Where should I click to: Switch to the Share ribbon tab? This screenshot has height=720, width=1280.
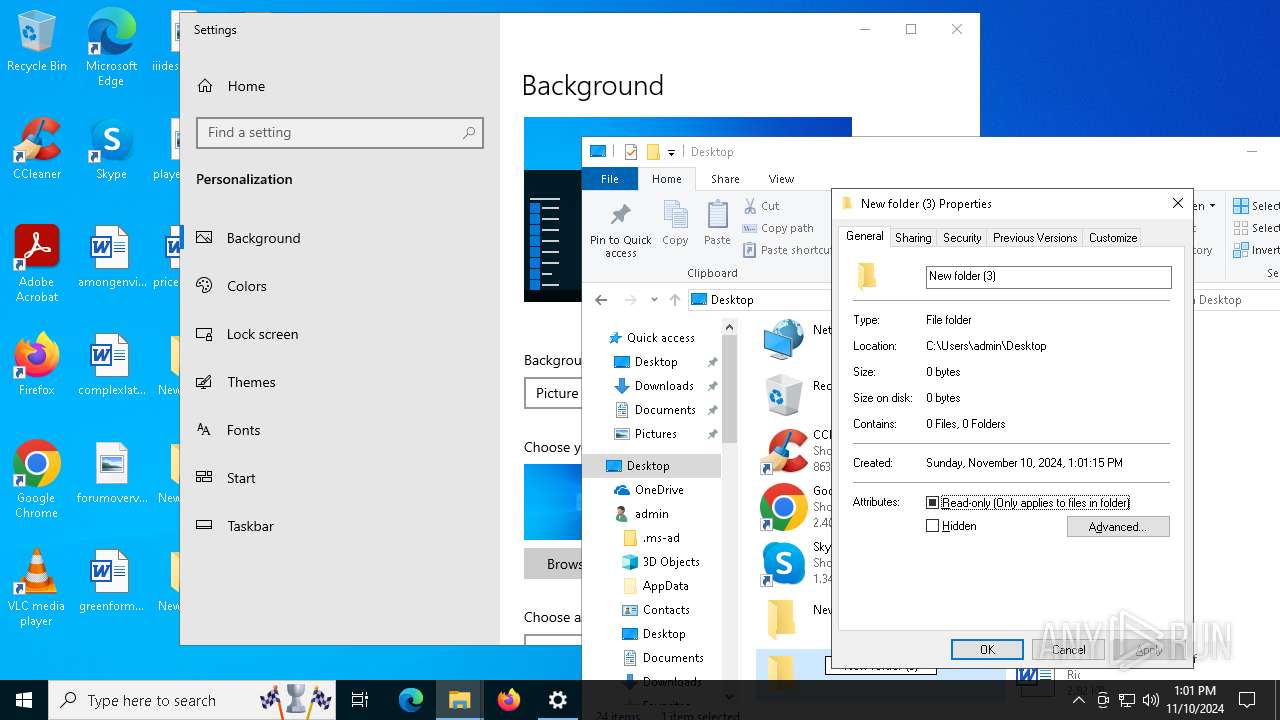725,179
